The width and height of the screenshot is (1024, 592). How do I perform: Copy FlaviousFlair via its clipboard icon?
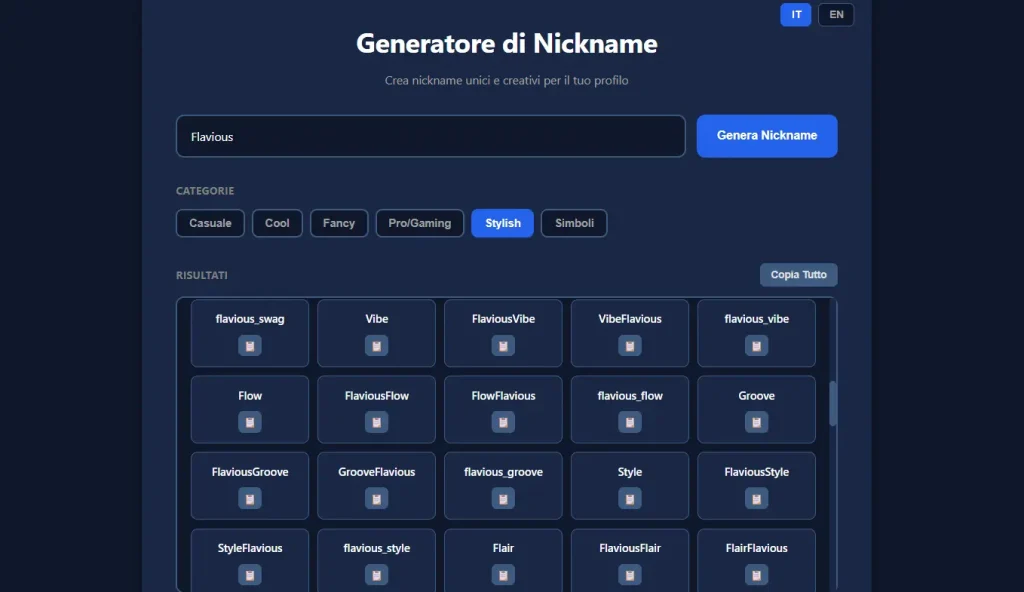tap(630, 575)
